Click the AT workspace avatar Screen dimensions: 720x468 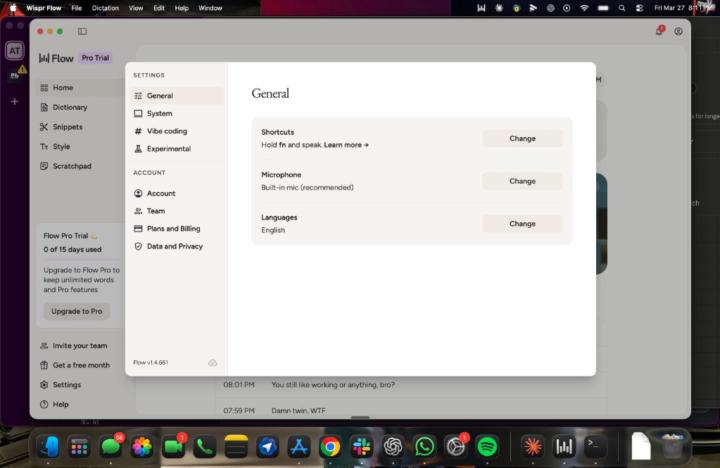[x=15, y=51]
